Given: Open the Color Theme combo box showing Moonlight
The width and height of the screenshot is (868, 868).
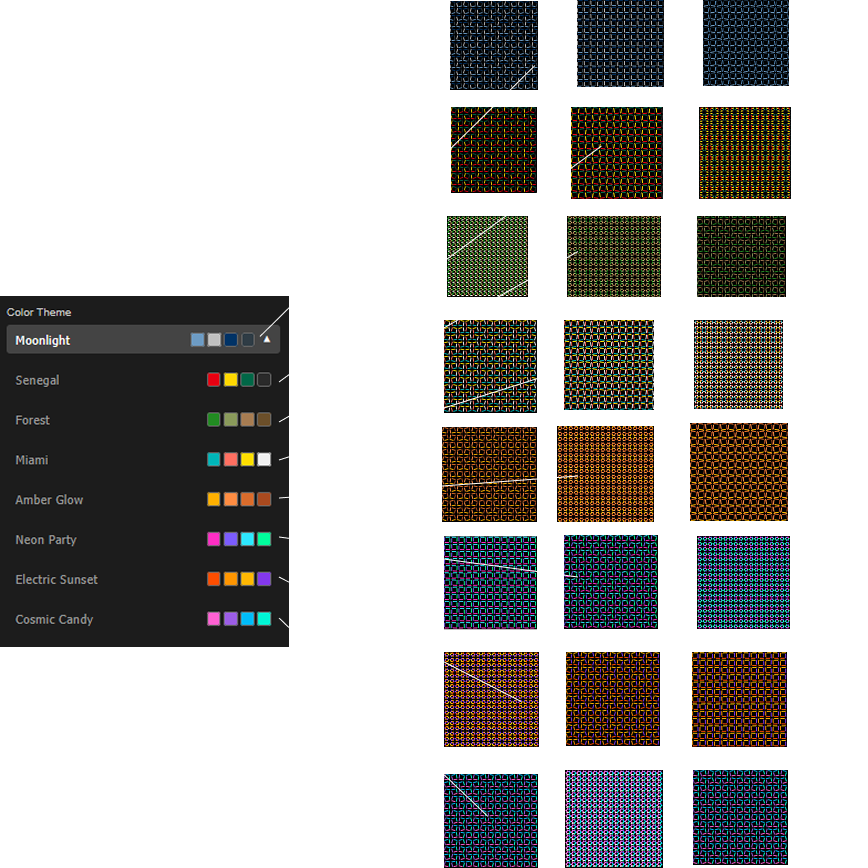Looking at the screenshot, I should point(100,340).
